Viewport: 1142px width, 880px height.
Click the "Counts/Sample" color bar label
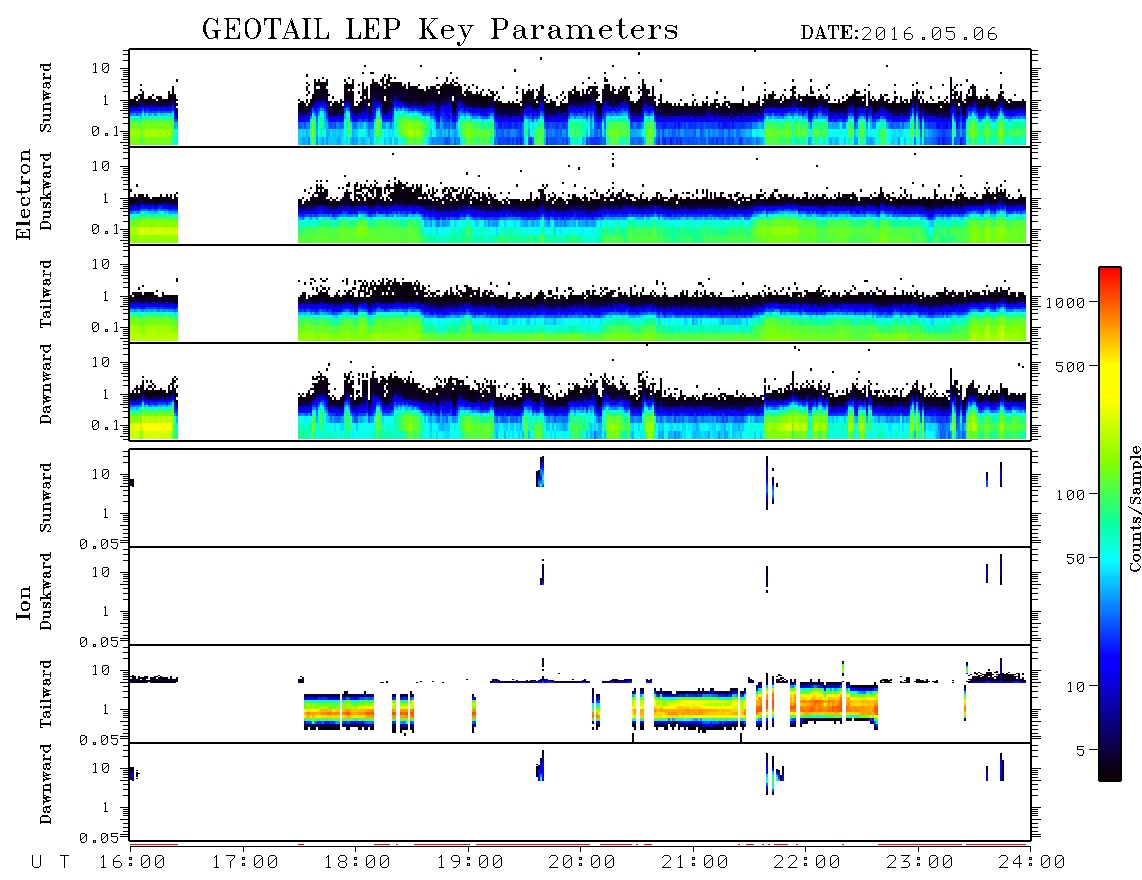pos(1135,508)
